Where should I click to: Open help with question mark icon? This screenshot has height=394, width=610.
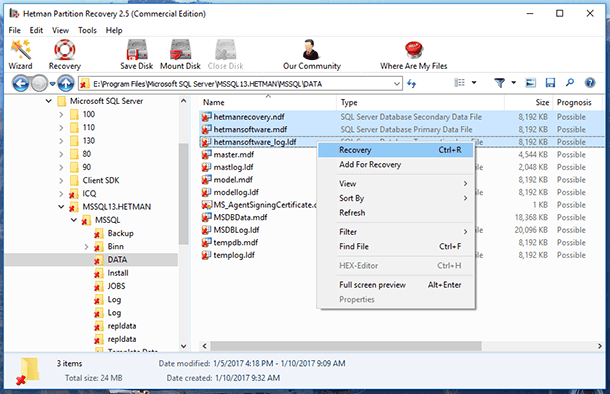590,82
